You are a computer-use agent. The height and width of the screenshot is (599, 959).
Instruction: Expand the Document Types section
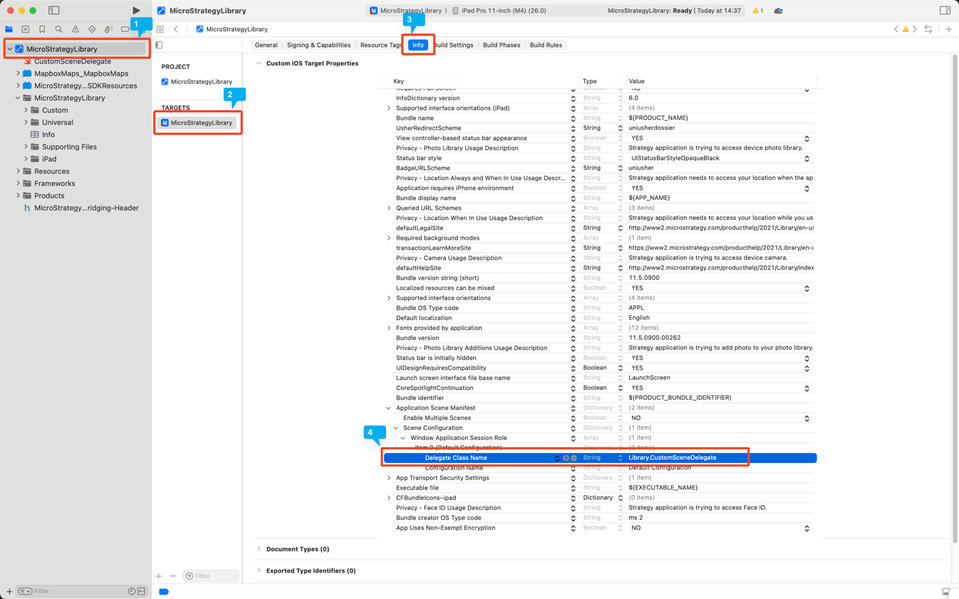click(259, 549)
